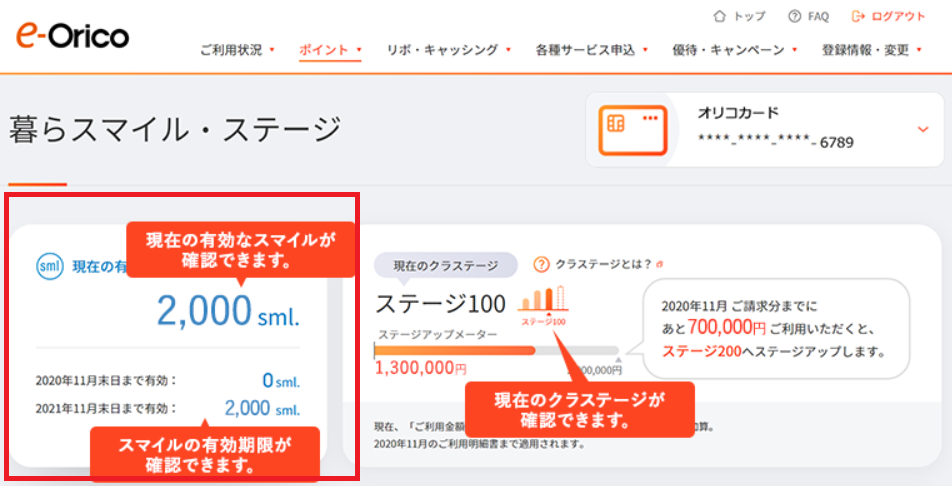Screen dimensions: 952x486
Task: Open the ご利用状況 menu
Action: point(231,50)
